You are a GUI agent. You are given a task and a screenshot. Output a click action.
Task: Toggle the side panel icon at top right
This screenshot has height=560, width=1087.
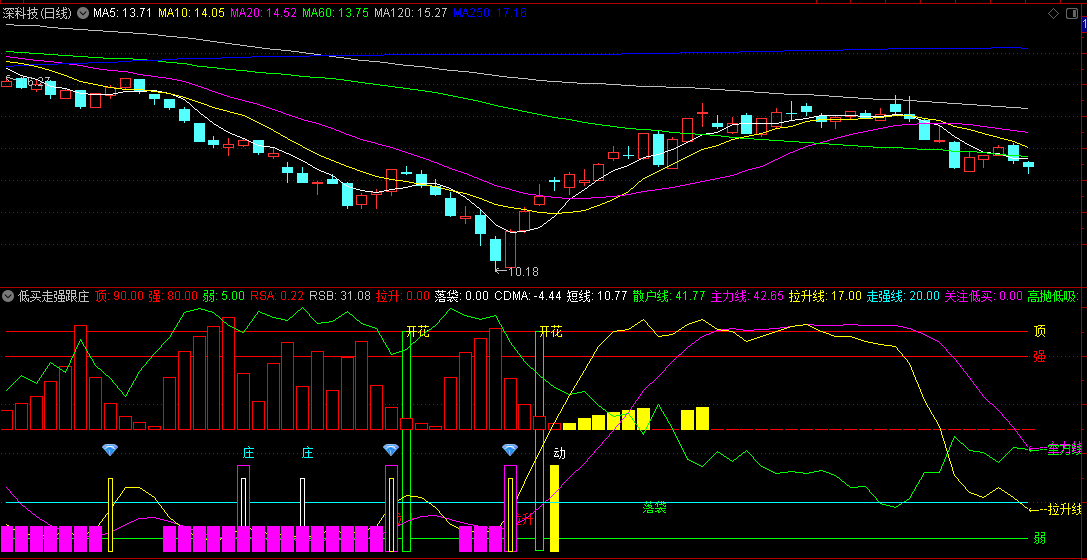pos(1072,13)
